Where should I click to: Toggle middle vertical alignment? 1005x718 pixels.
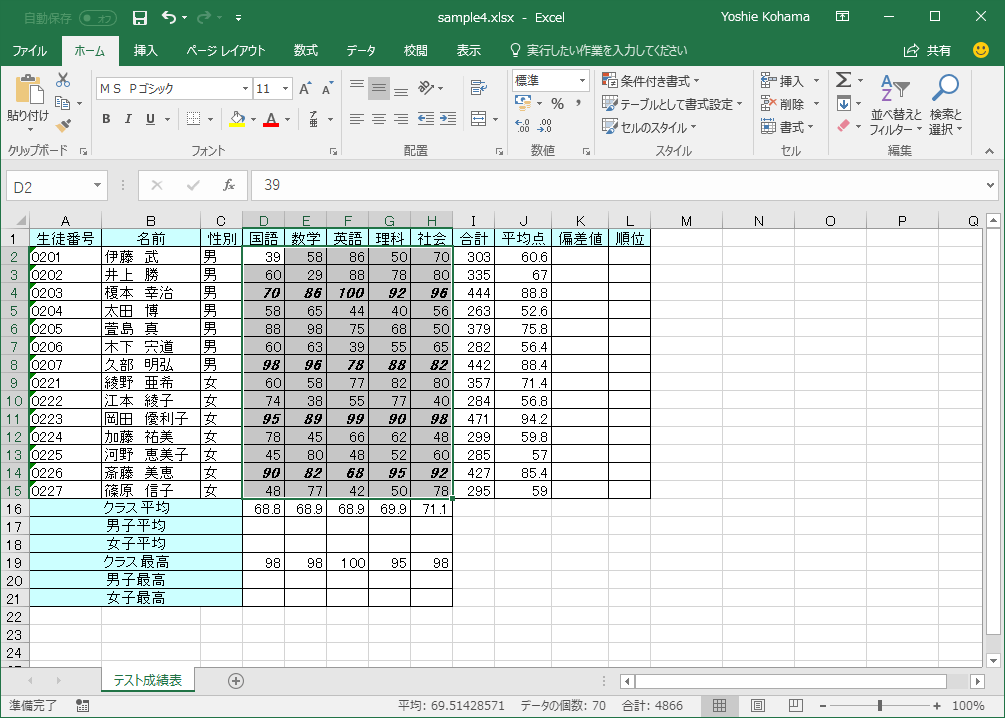click(379, 88)
